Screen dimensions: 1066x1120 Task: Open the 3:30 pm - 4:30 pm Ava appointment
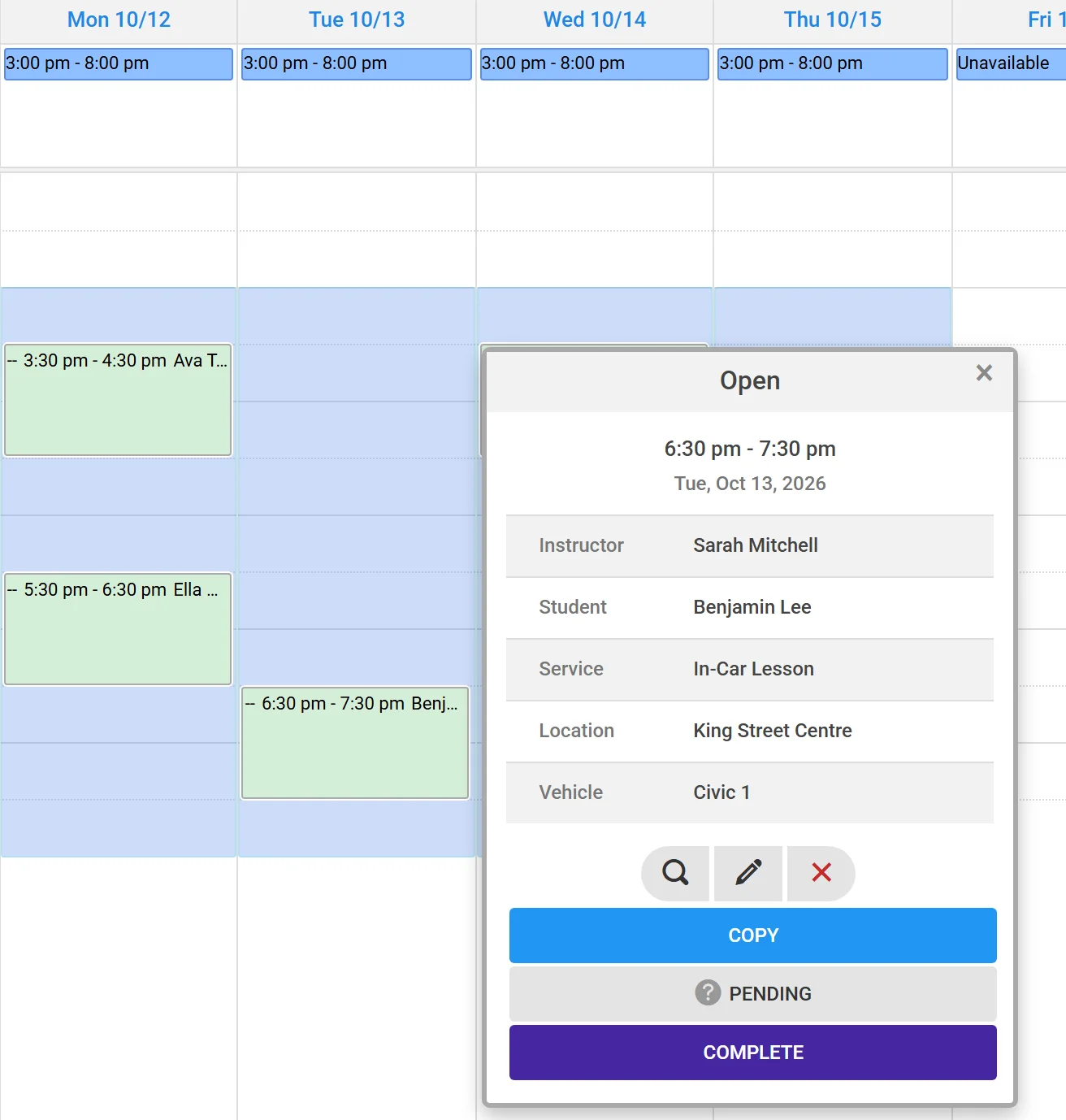click(118, 400)
